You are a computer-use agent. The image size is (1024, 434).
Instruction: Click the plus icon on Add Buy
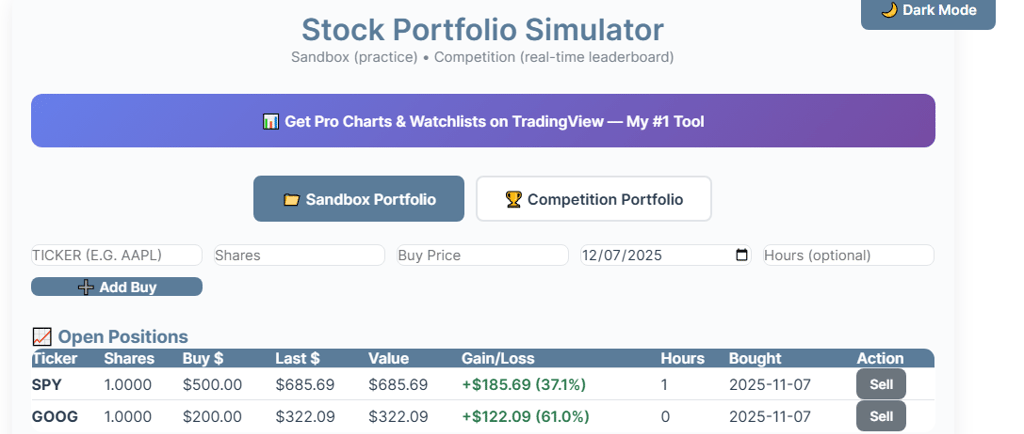pos(86,287)
